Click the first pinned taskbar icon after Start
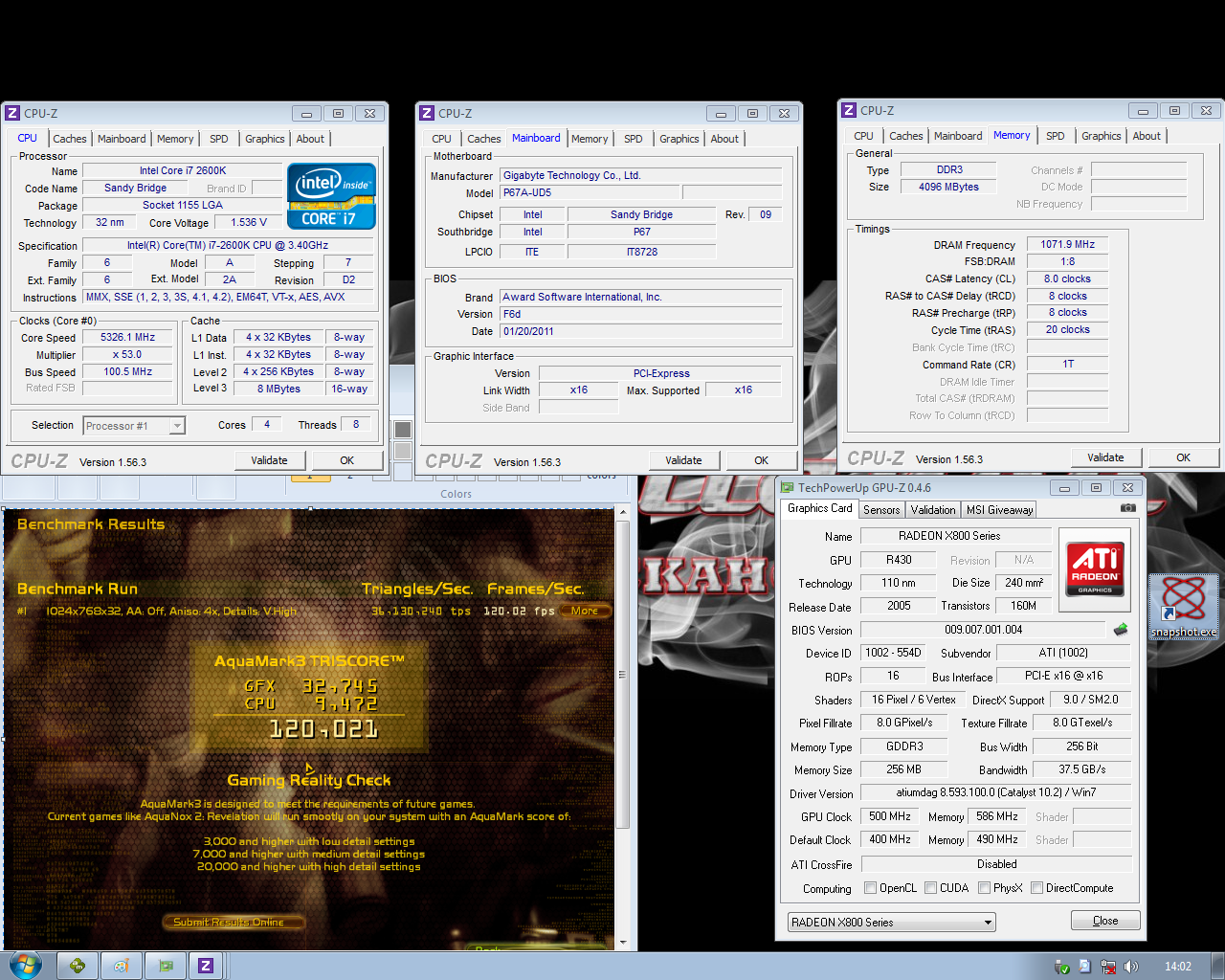The height and width of the screenshot is (980, 1225). pyautogui.click(x=78, y=966)
